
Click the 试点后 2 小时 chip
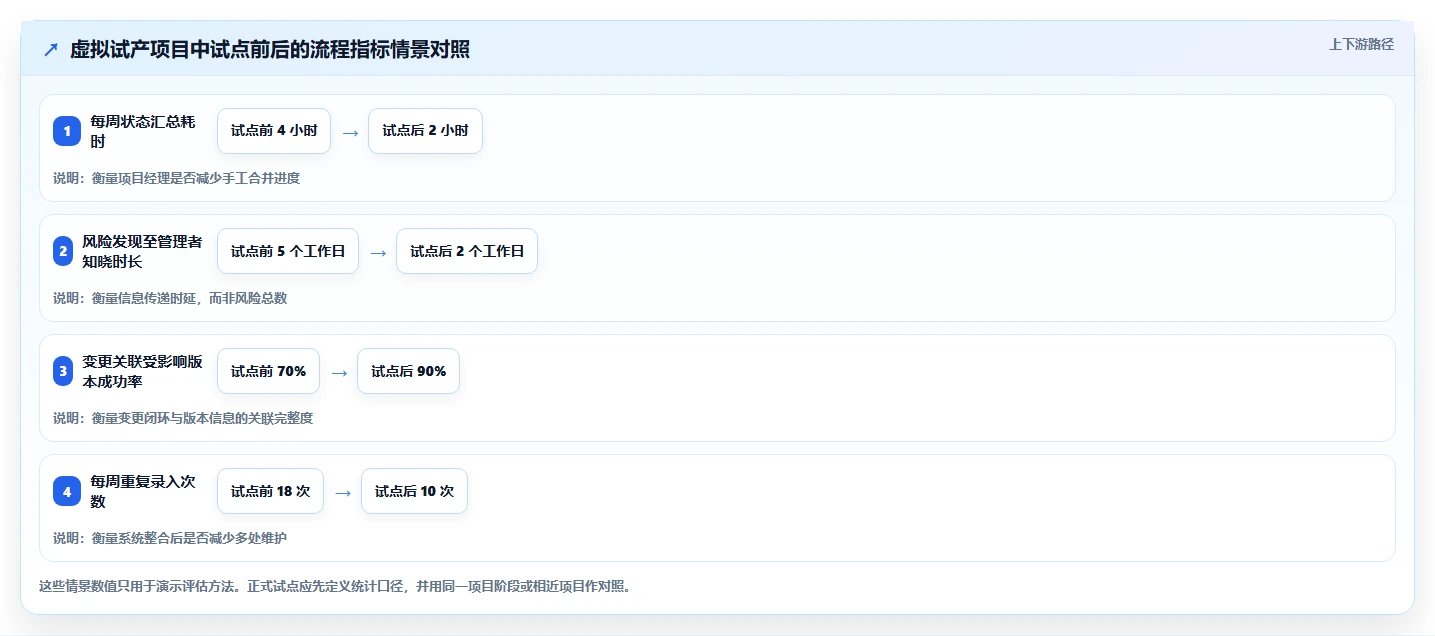425,131
